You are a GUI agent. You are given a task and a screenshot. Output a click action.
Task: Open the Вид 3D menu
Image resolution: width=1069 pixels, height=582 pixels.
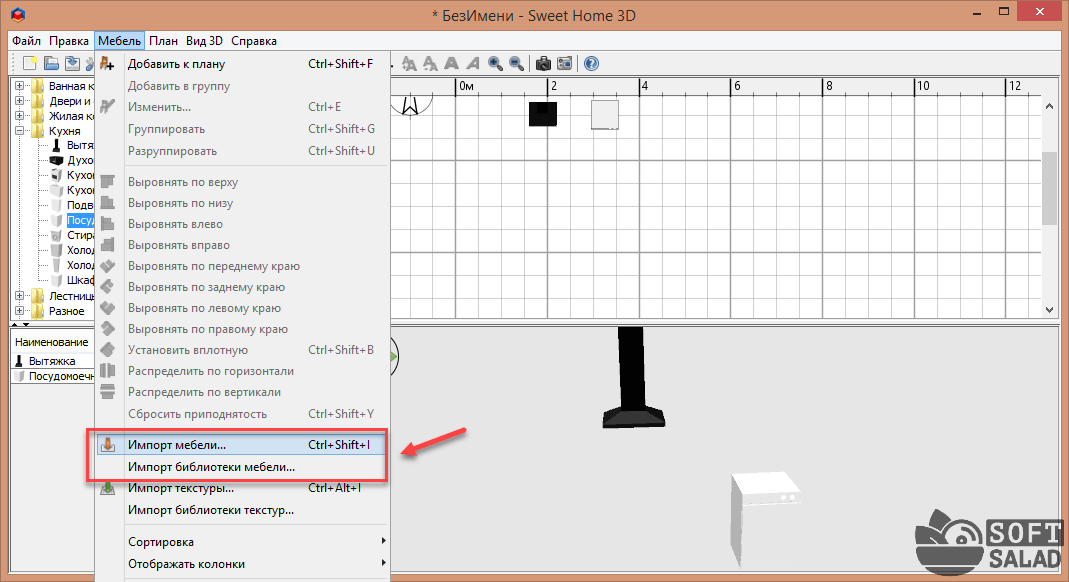pyautogui.click(x=204, y=41)
